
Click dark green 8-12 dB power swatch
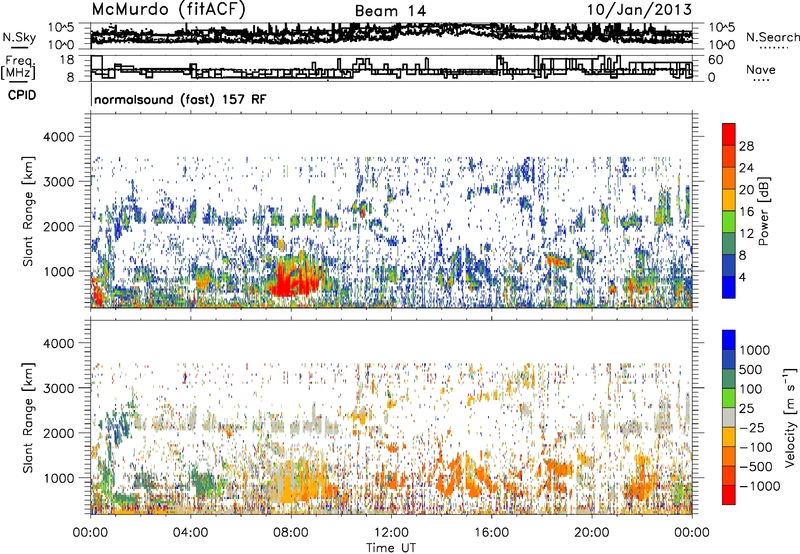pos(729,244)
